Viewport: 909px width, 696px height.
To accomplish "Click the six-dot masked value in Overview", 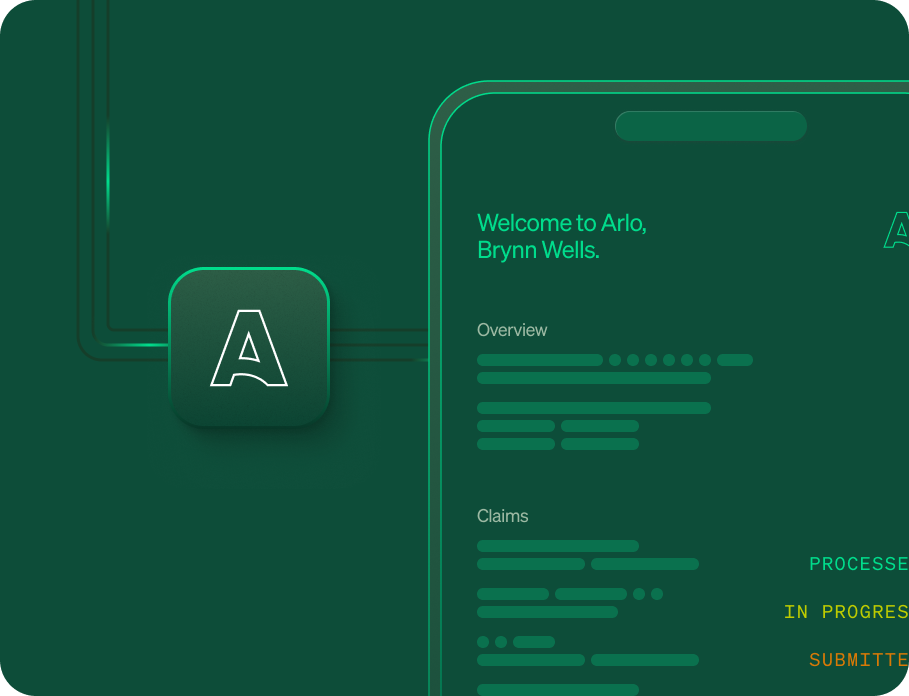I will (x=660, y=360).
